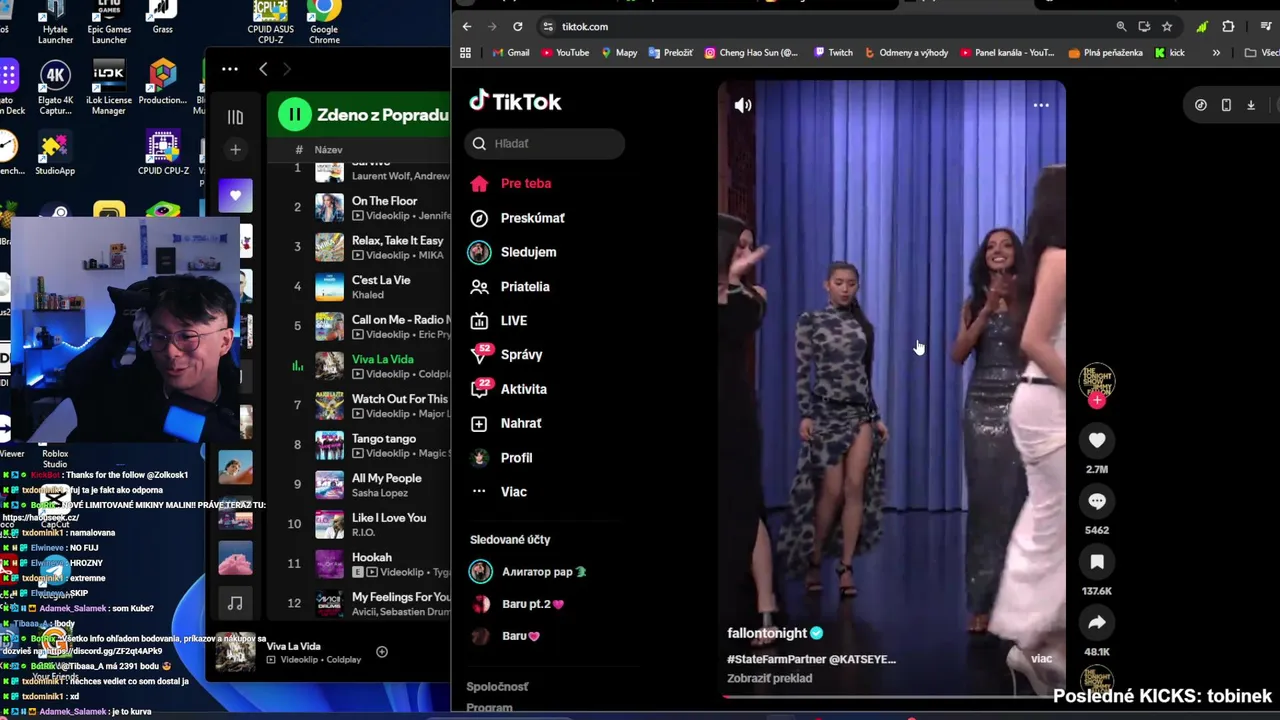Share the video with arrow icon

1097,623
